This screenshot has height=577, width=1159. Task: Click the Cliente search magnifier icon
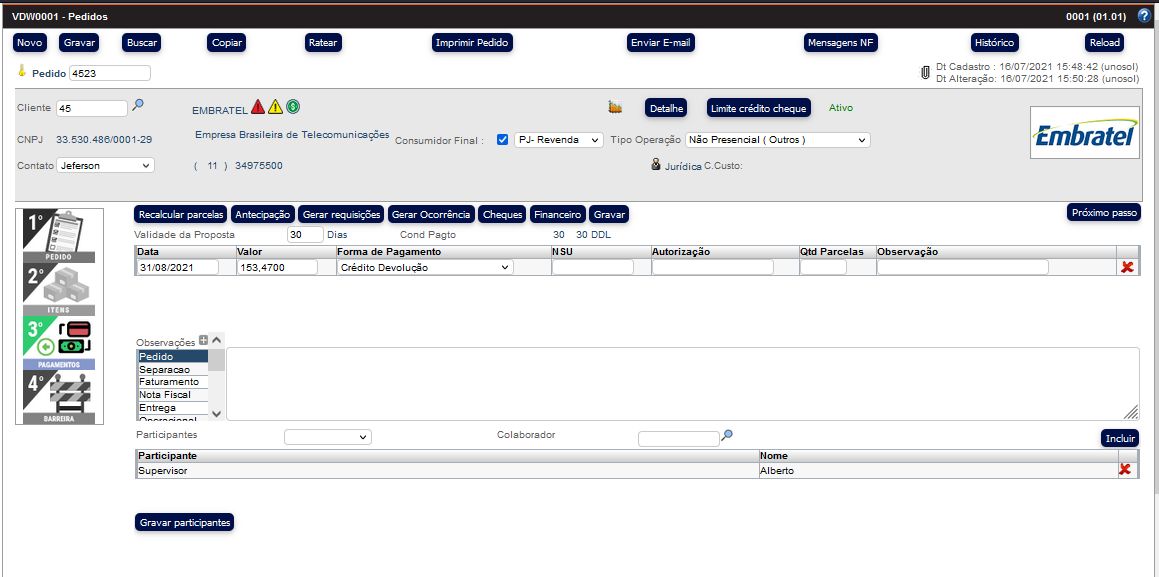pos(138,105)
